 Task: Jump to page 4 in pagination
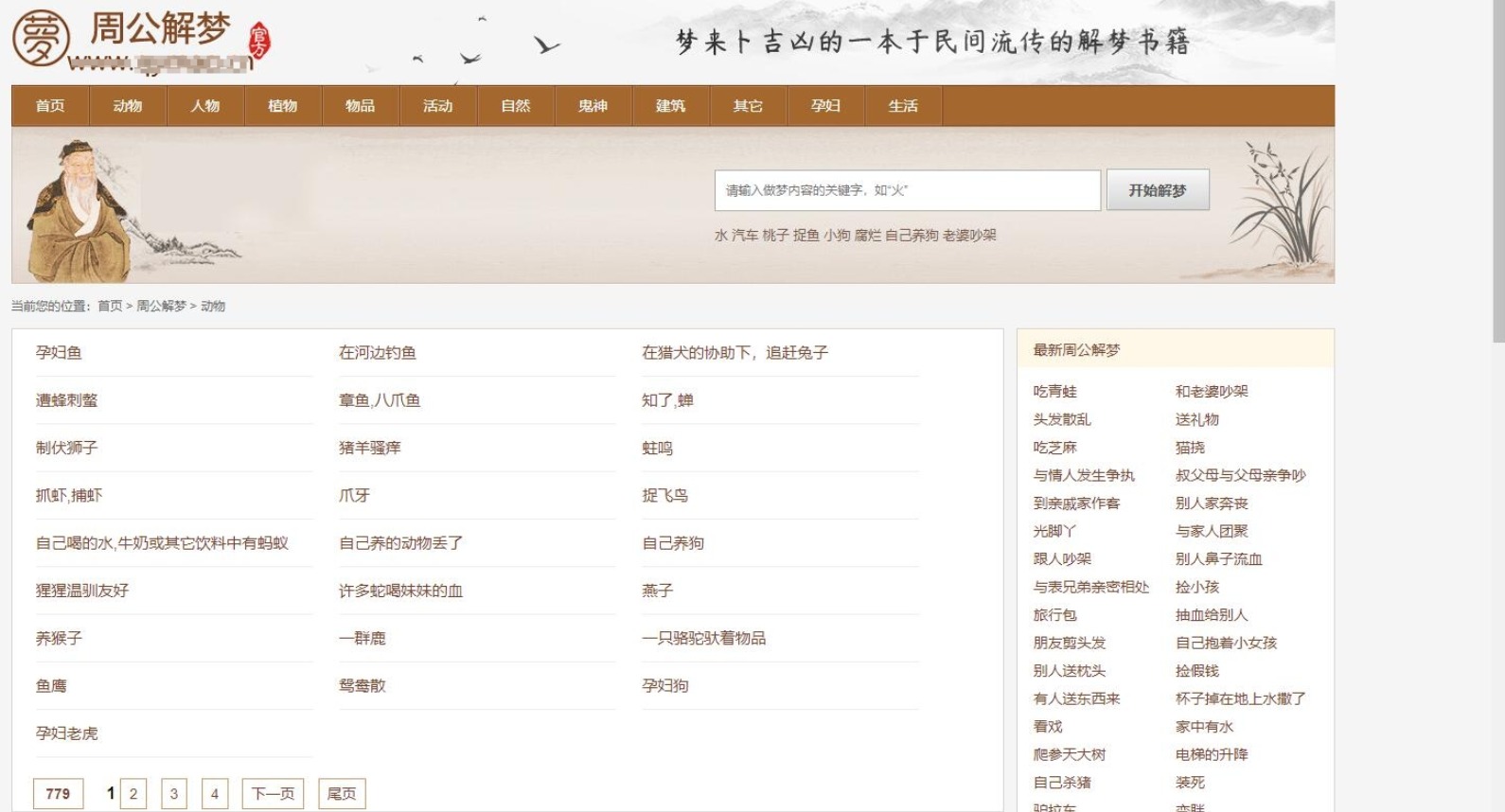click(215, 794)
